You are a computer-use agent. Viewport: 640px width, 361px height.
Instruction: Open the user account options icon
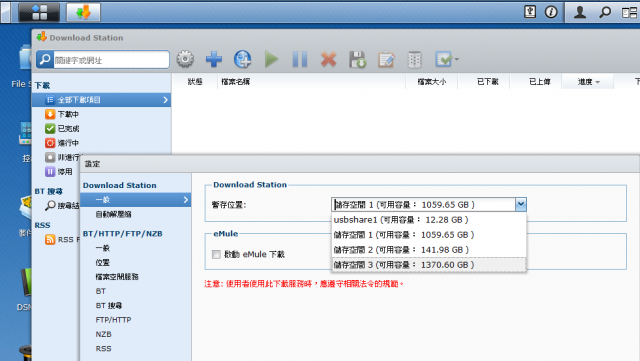[580, 12]
